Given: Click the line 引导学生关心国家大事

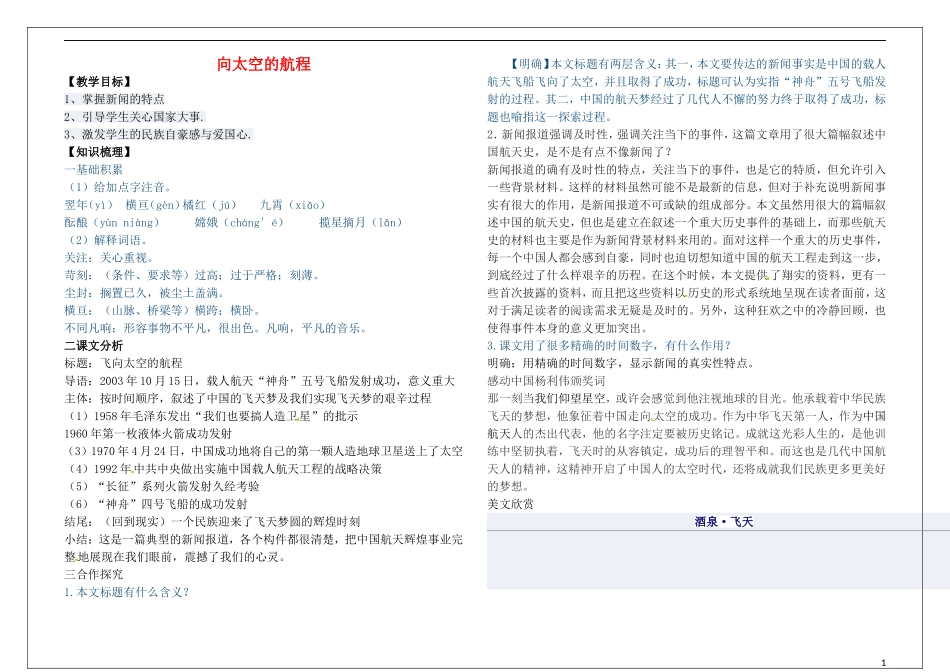Looking at the screenshot, I should [x=133, y=117].
